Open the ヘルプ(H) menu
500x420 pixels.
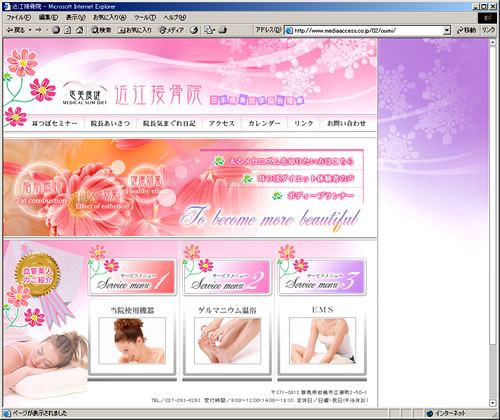click(x=175, y=17)
